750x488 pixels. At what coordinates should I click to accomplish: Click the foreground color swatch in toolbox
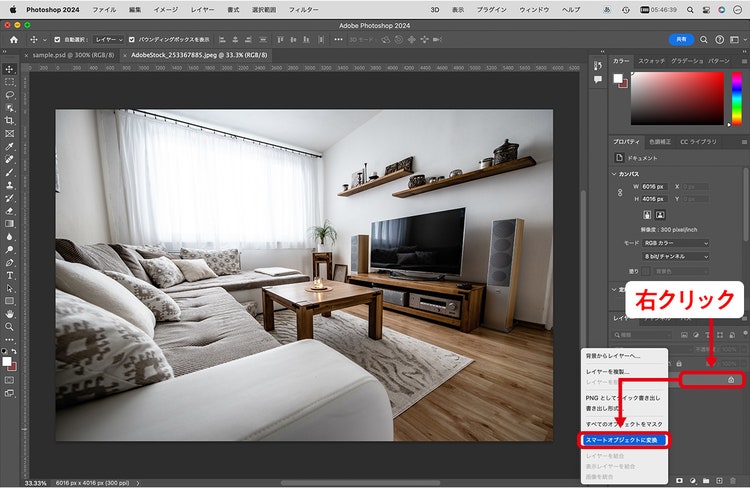pos(7,362)
